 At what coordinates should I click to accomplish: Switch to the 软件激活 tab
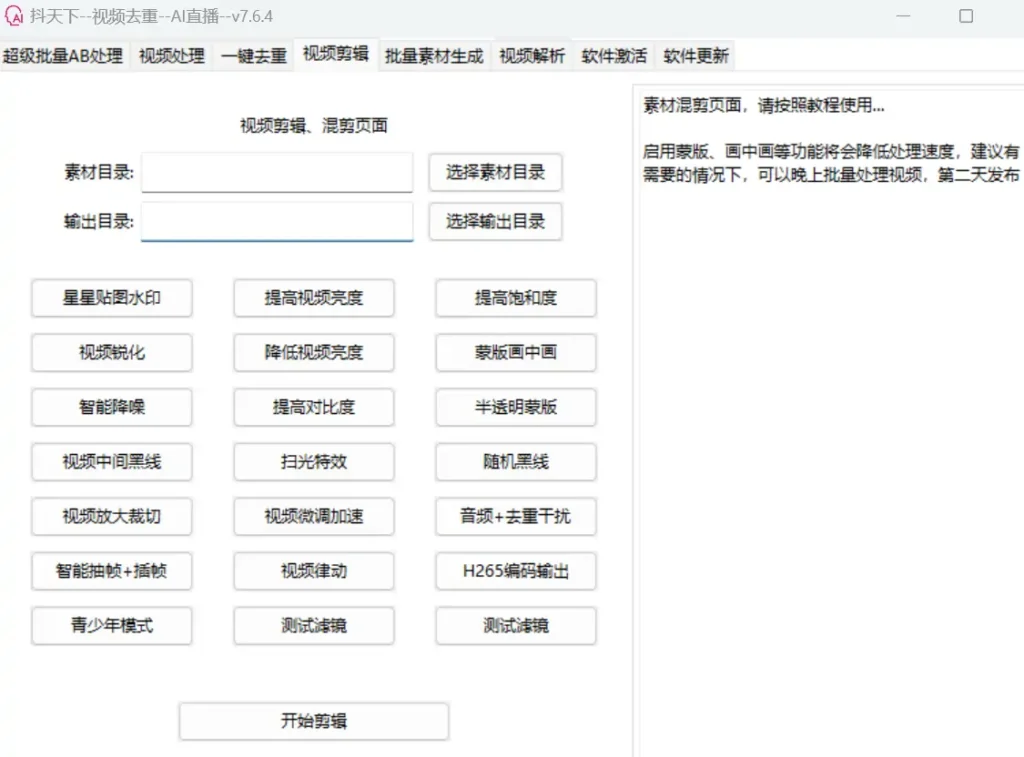(615, 56)
